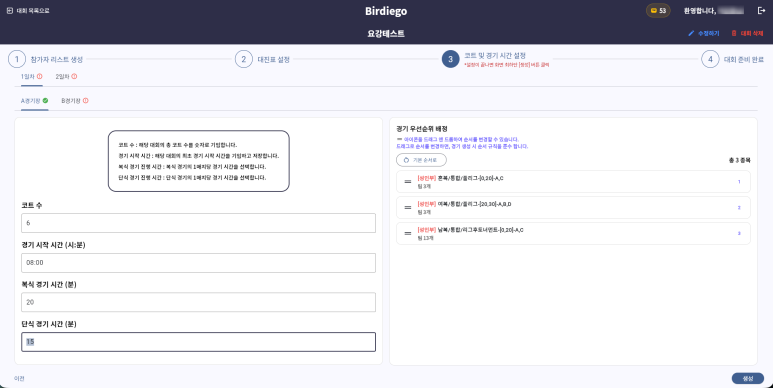This screenshot has height=388, width=773.
Task: Select the 혼복/통합/풀리그 priority item text
Action: pyautogui.click(x=460, y=178)
